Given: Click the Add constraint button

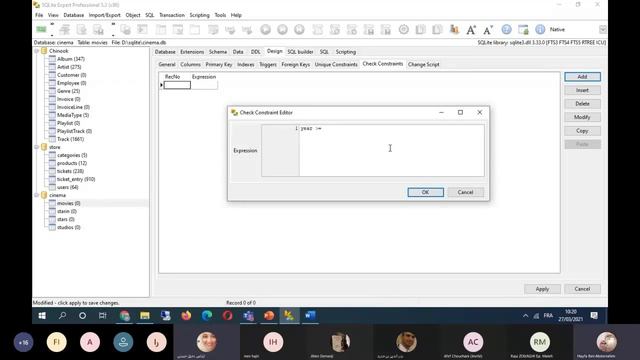Looking at the screenshot, I should [582, 77].
